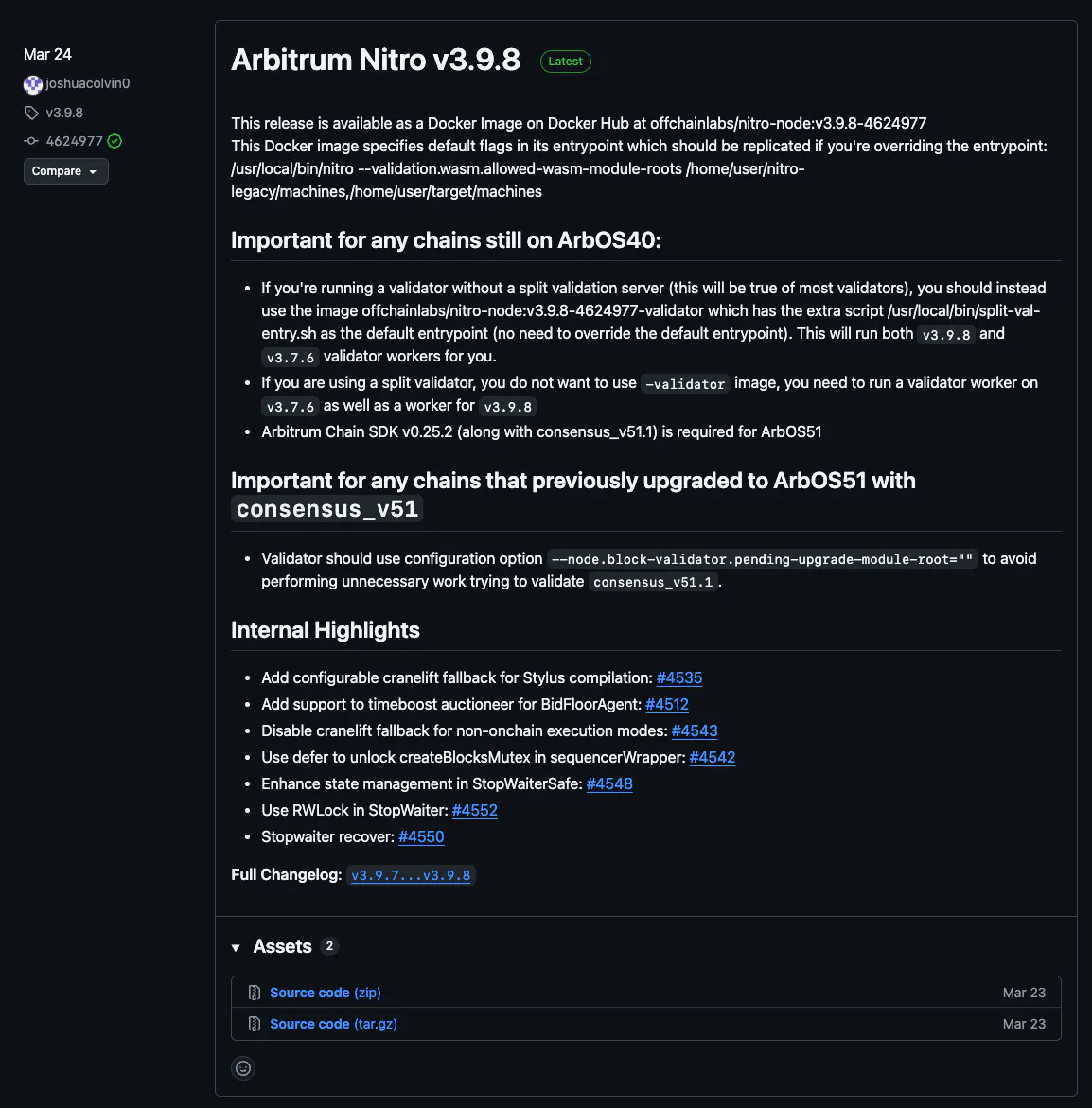Open joshuacolvin0 profile link
Viewport: 1092px width, 1108px height.
(x=88, y=83)
